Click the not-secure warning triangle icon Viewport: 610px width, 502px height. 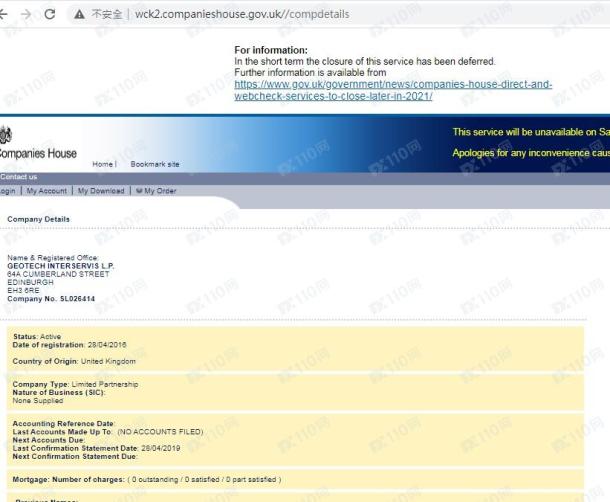(79, 14)
